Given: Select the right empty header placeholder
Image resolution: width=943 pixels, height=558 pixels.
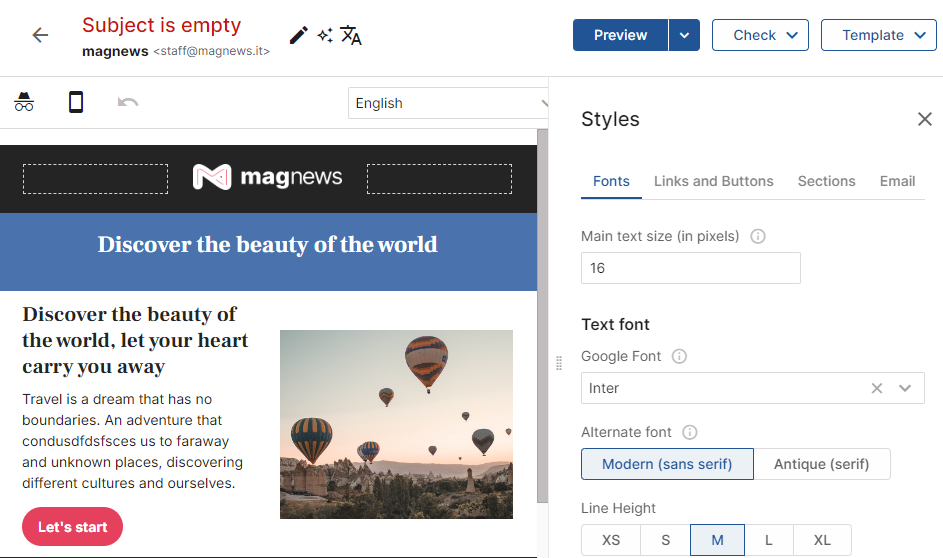Looking at the screenshot, I should point(440,179).
